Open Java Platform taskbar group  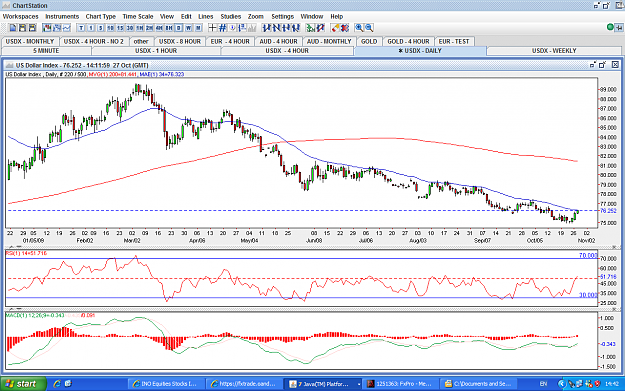point(324,384)
